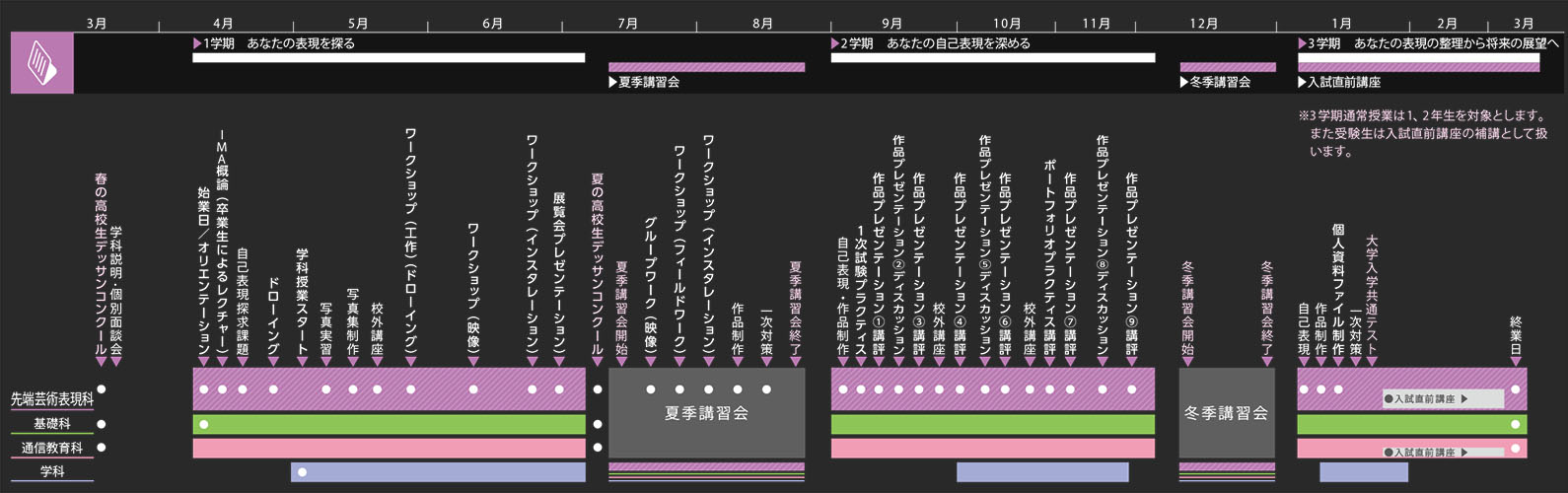Select the 通信教育科 row label
The width and height of the screenshot is (1568, 493).
click(52, 448)
